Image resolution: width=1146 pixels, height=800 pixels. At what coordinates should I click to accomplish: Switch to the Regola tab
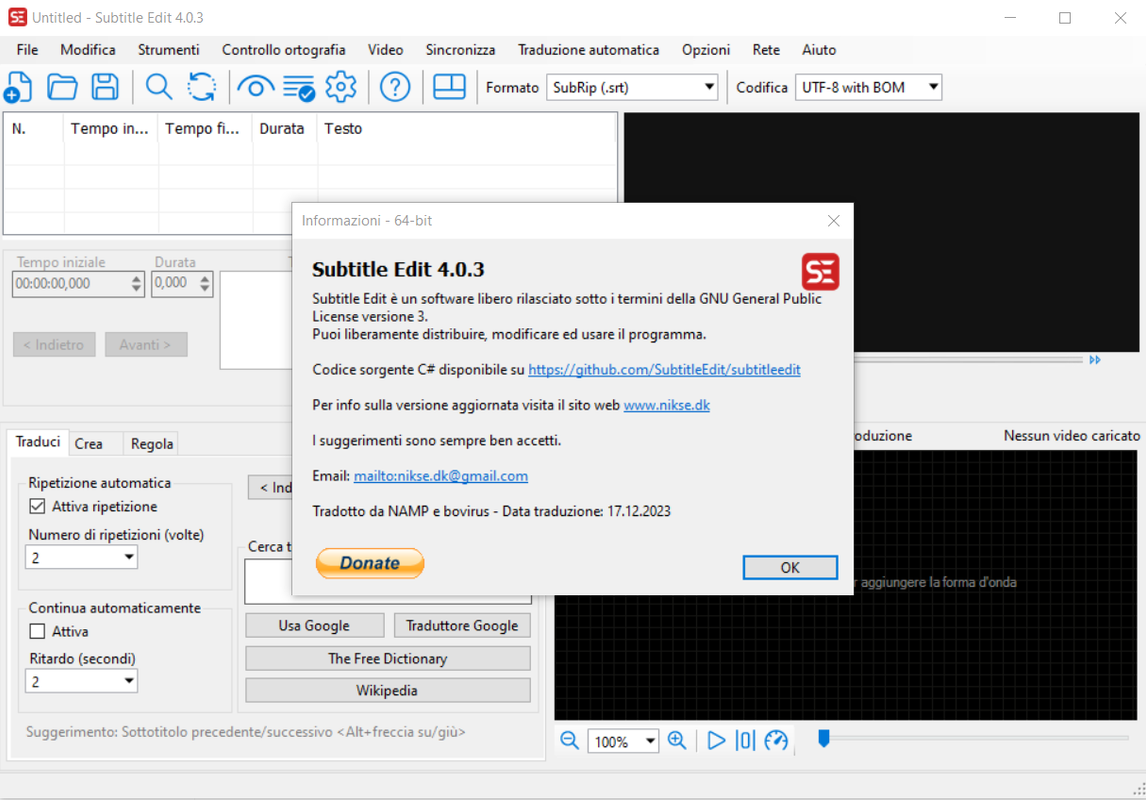tap(152, 444)
